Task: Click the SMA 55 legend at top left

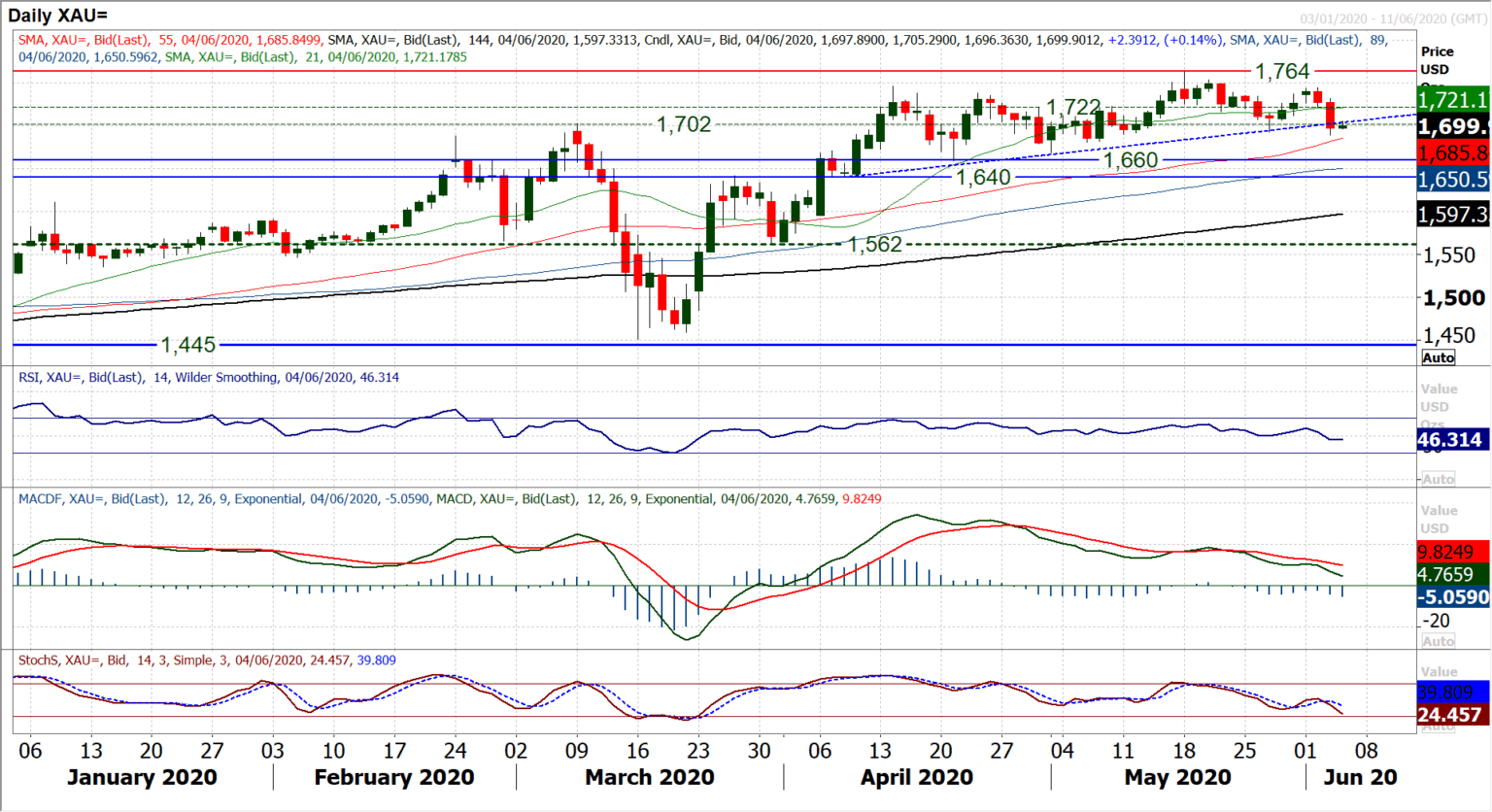Action: (170, 40)
